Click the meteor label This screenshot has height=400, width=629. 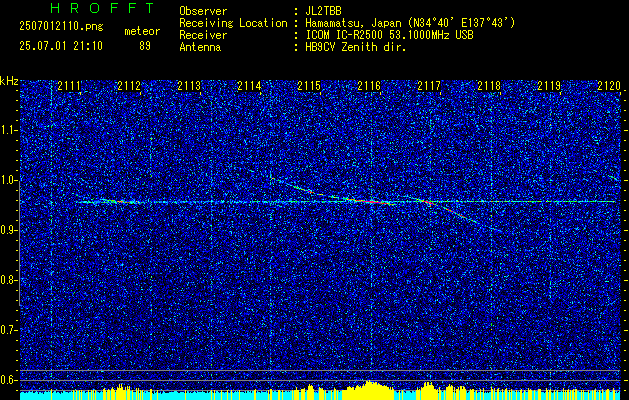pyautogui.click(x=142, y=31)
